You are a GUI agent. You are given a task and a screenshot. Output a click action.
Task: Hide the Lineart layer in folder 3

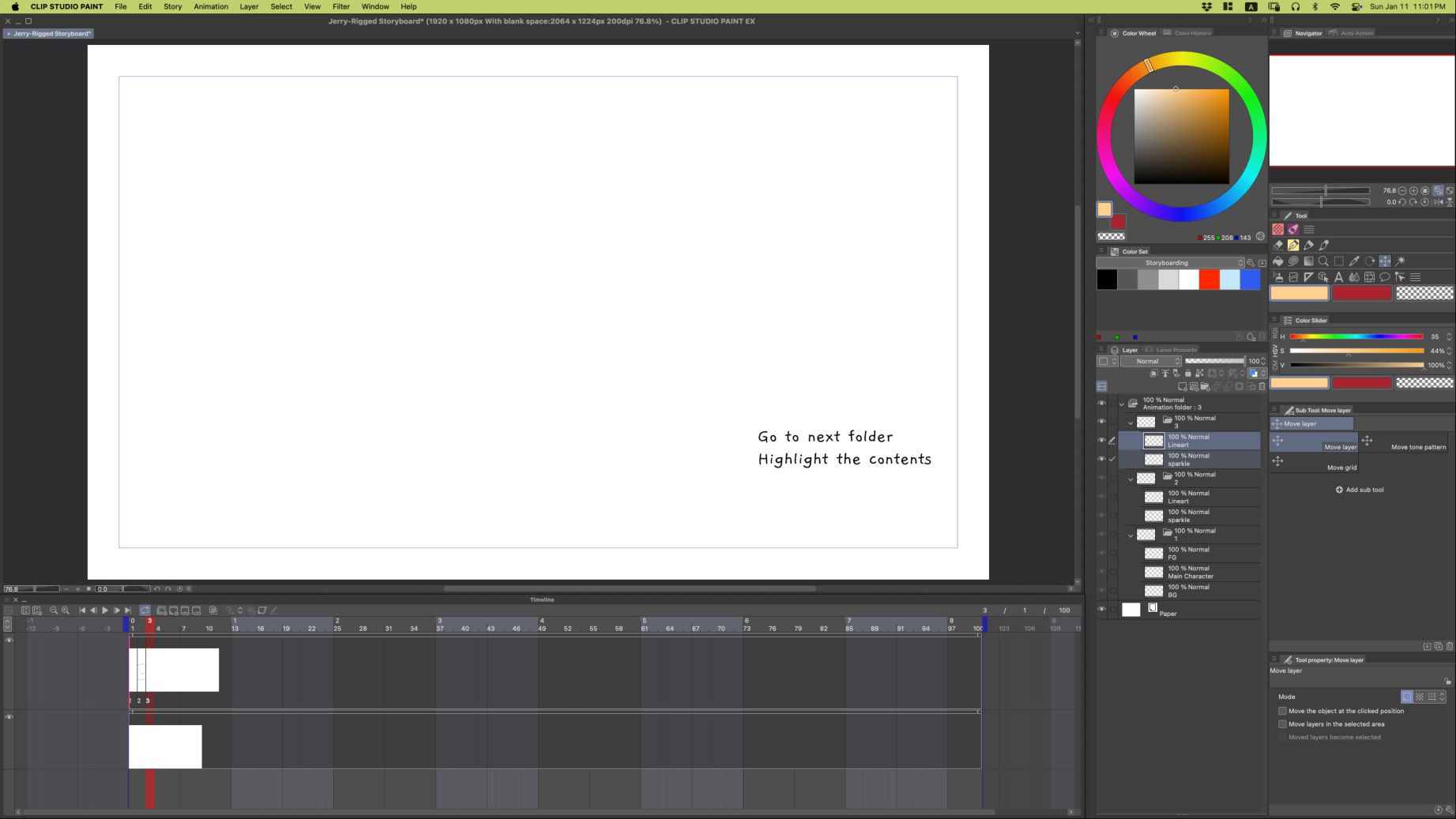[1101, 441]
